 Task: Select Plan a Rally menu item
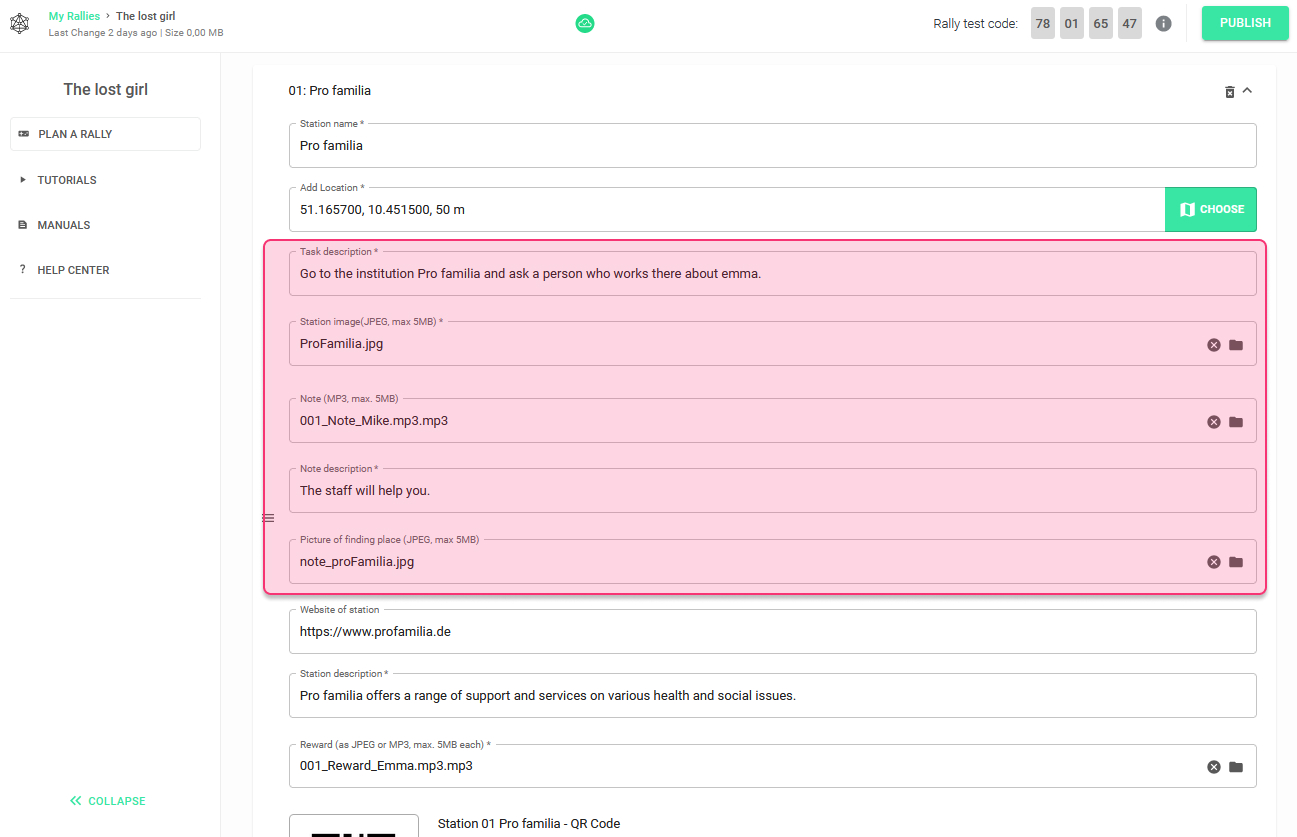105,134
